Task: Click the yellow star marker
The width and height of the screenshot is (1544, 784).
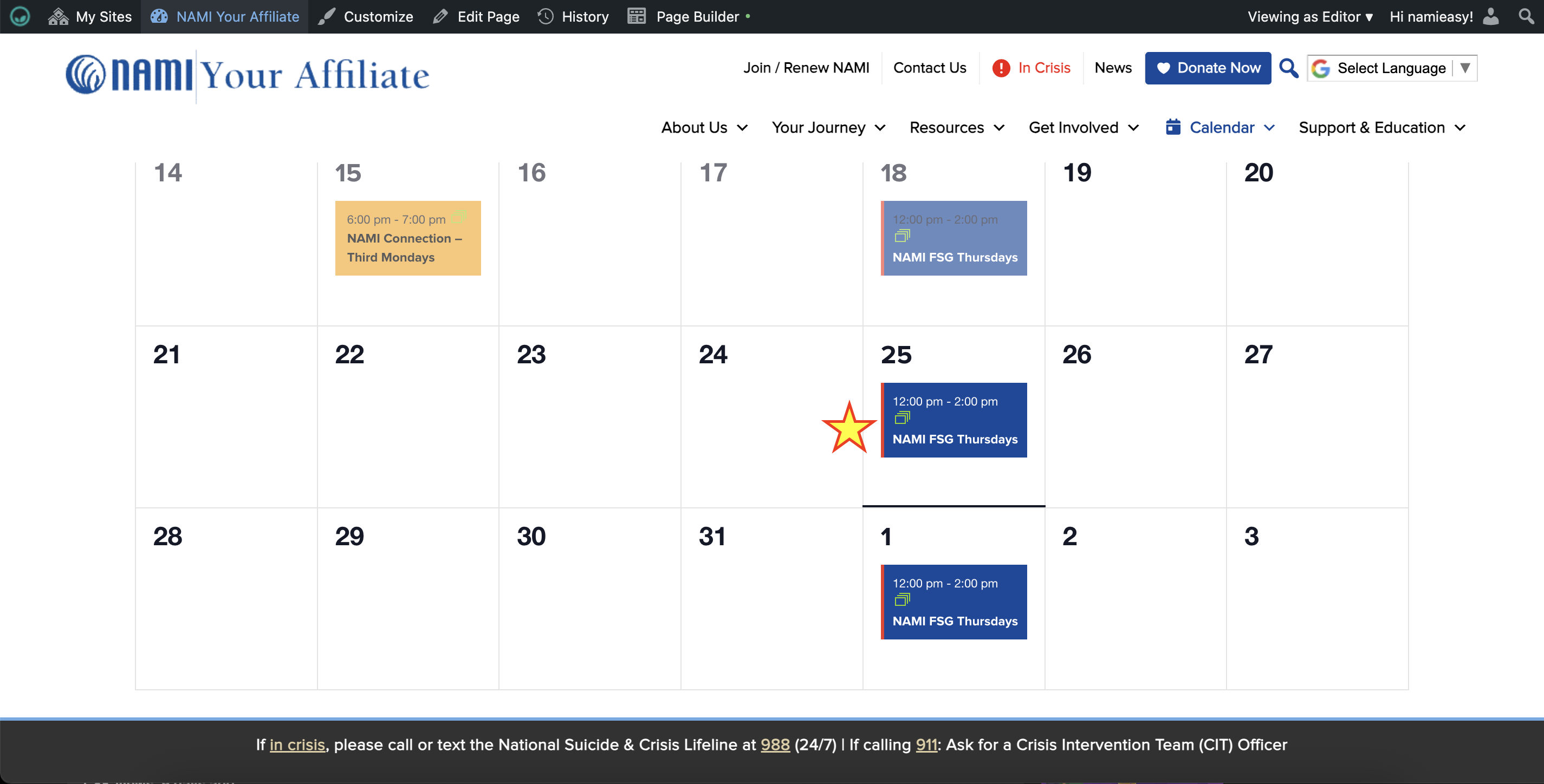Action: tap(849, 428)
